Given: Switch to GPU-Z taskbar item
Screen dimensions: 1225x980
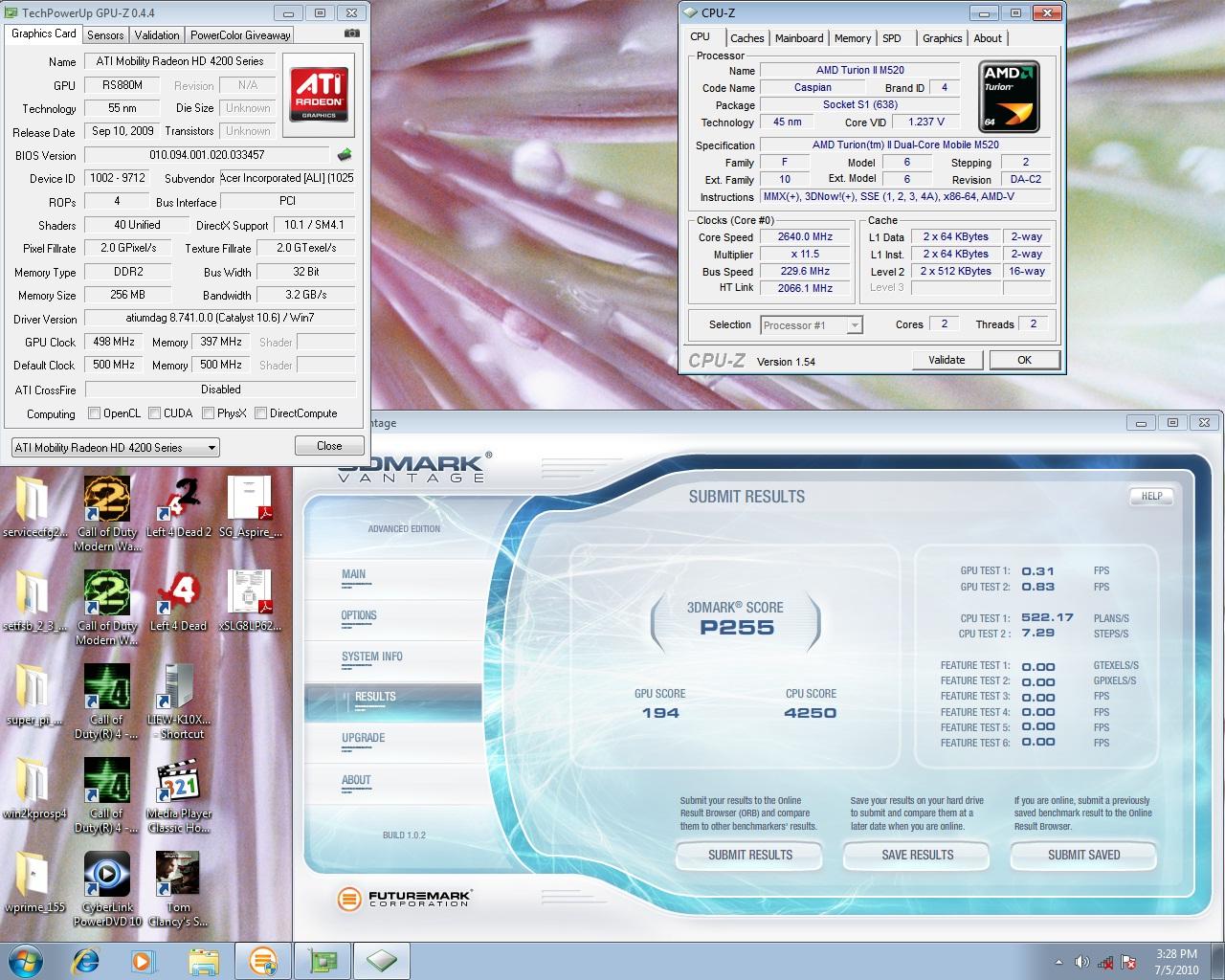Looking at the screenshot, I should [x=323, y=960].
